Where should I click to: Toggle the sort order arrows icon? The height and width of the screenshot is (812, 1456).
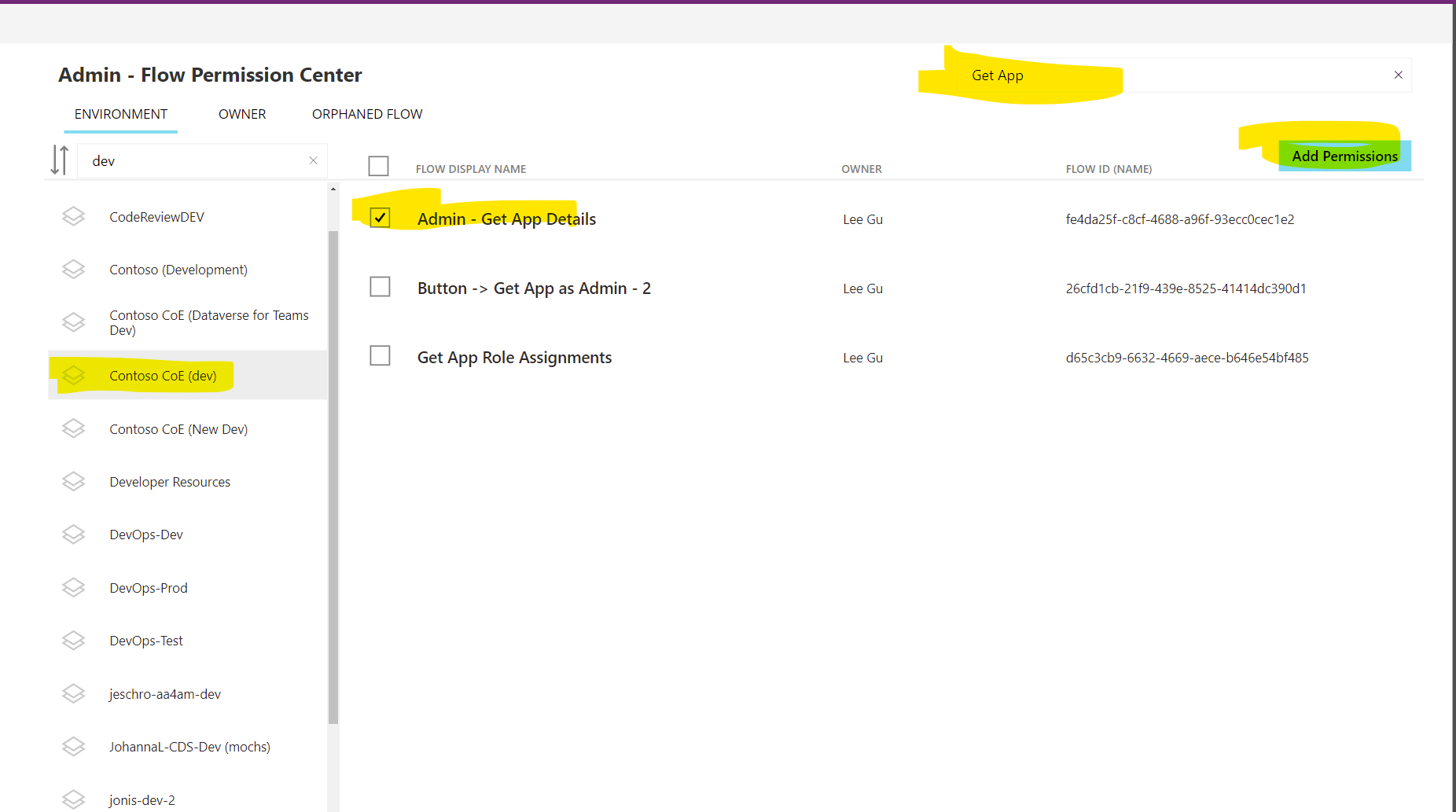(59, 160)
